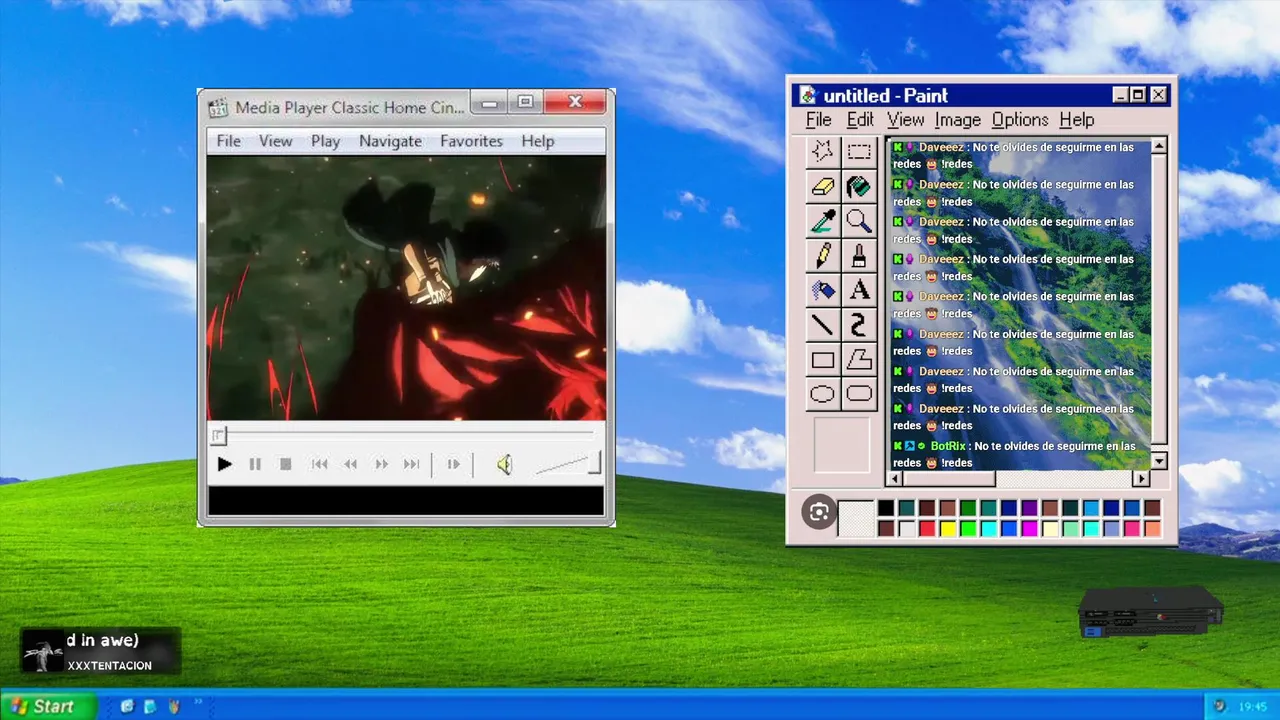This screenshot has height=720, width=1280.
Task: Click the current color box in Paint
Action: pyautogui.click(x=855, y=519)
